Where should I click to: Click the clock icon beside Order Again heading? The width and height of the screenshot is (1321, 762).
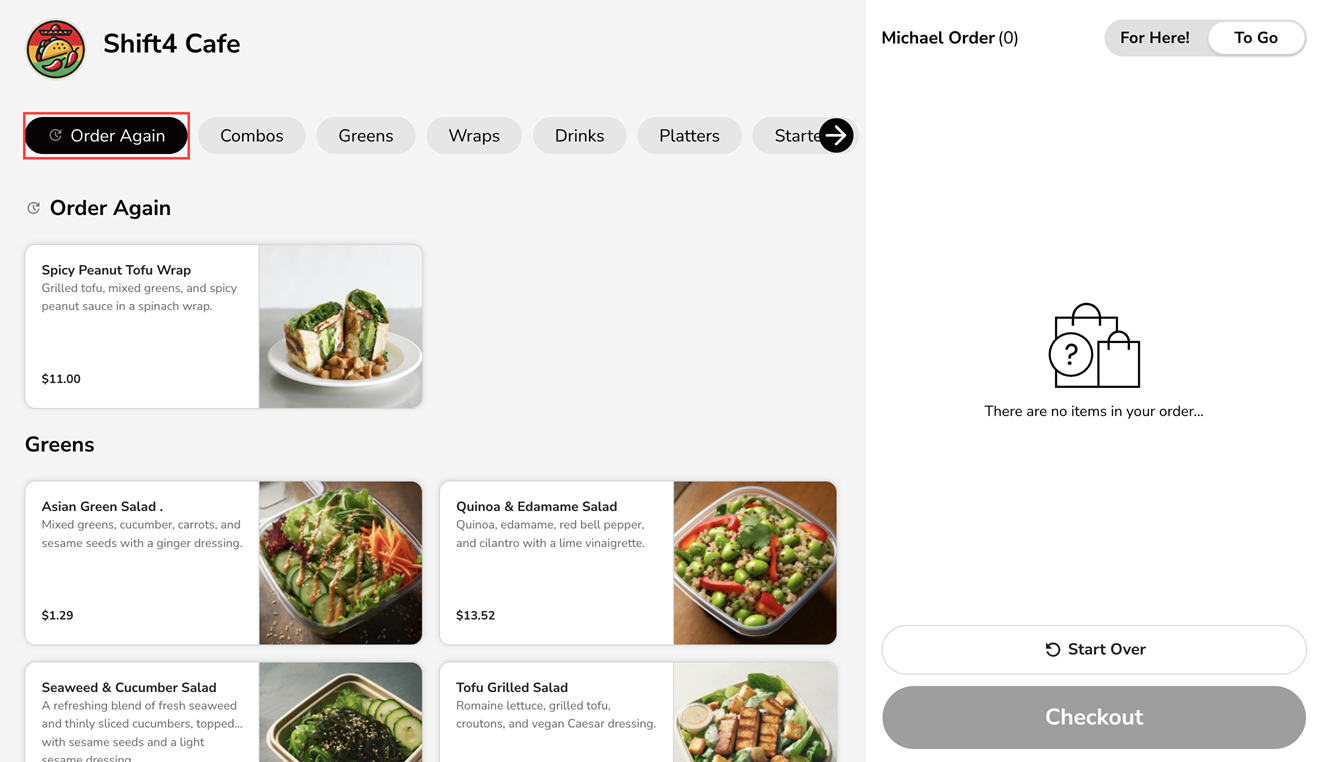click(33, 208)
